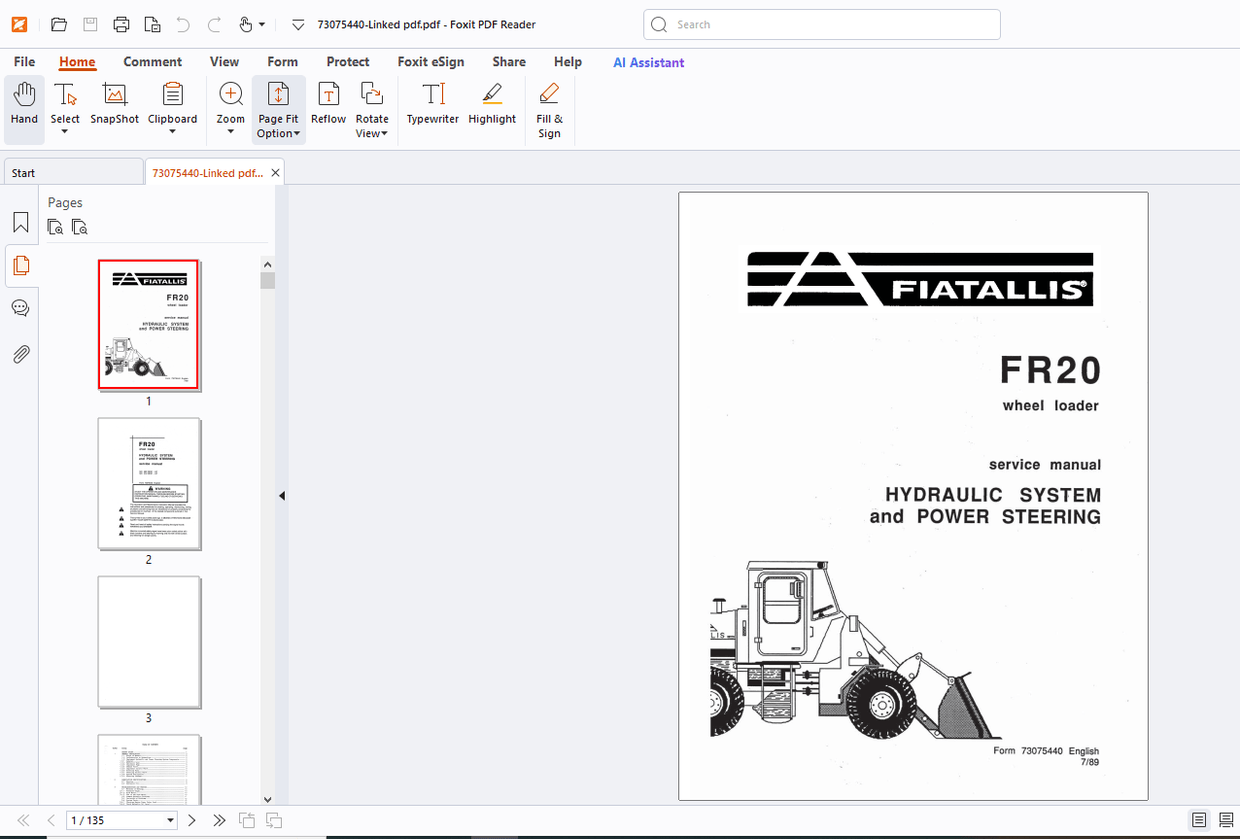Open the Attachments panel

tap(20, 354)
